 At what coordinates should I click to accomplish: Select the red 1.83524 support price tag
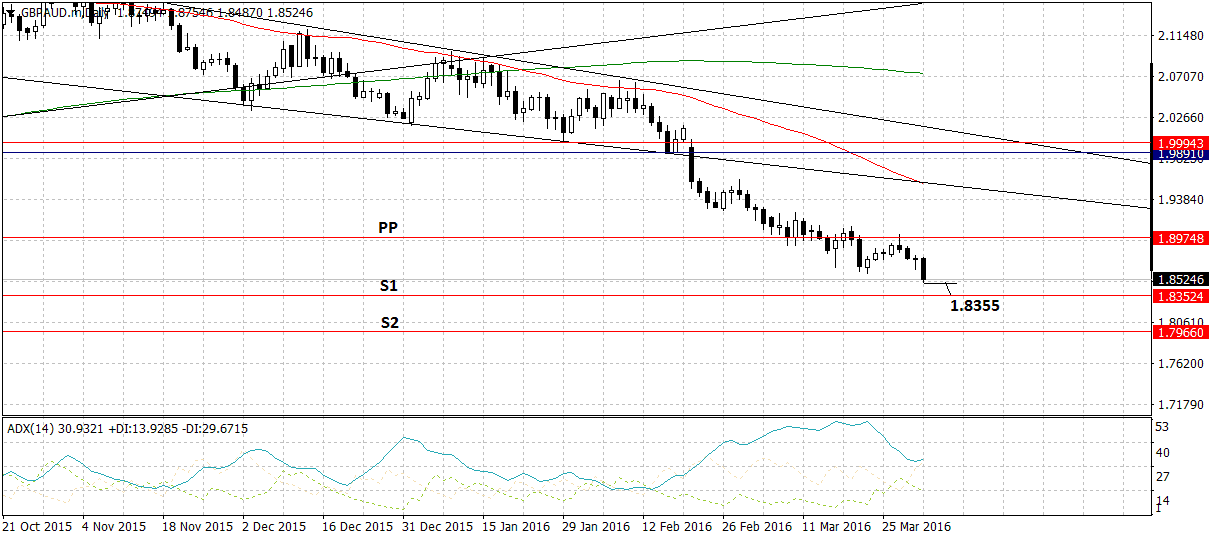(x=1181, y=296)
